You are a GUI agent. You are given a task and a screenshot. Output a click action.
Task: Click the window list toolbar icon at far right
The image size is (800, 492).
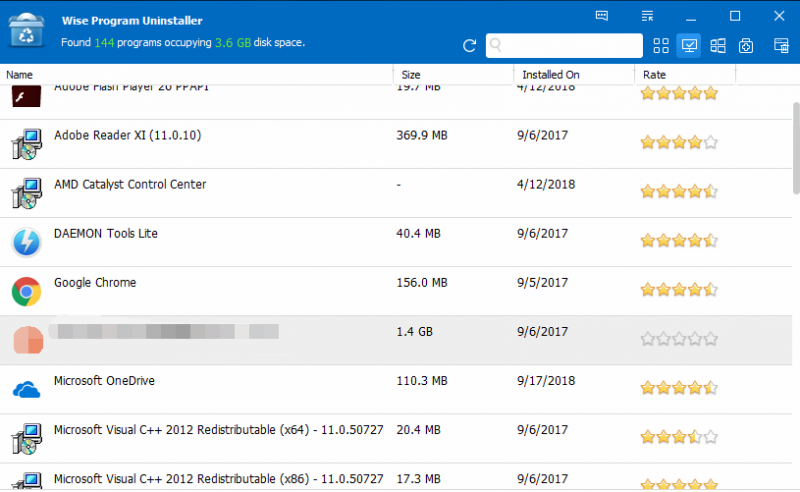[781, 45]
